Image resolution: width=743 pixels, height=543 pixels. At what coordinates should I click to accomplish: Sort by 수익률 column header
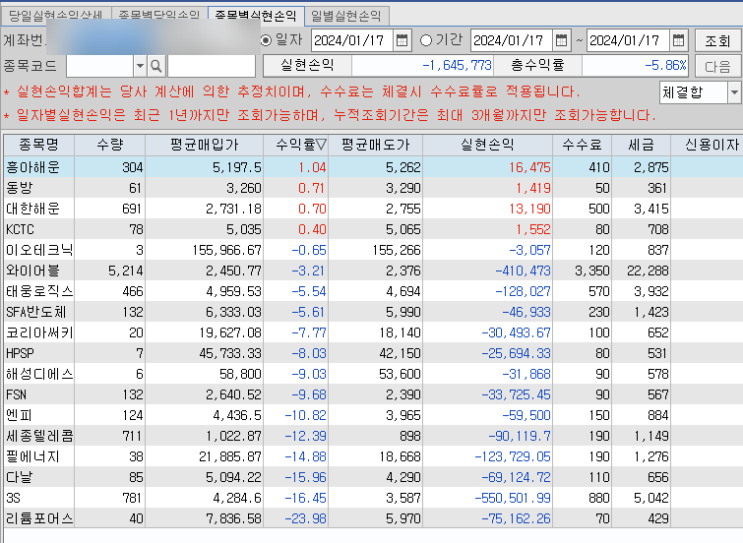296,145
